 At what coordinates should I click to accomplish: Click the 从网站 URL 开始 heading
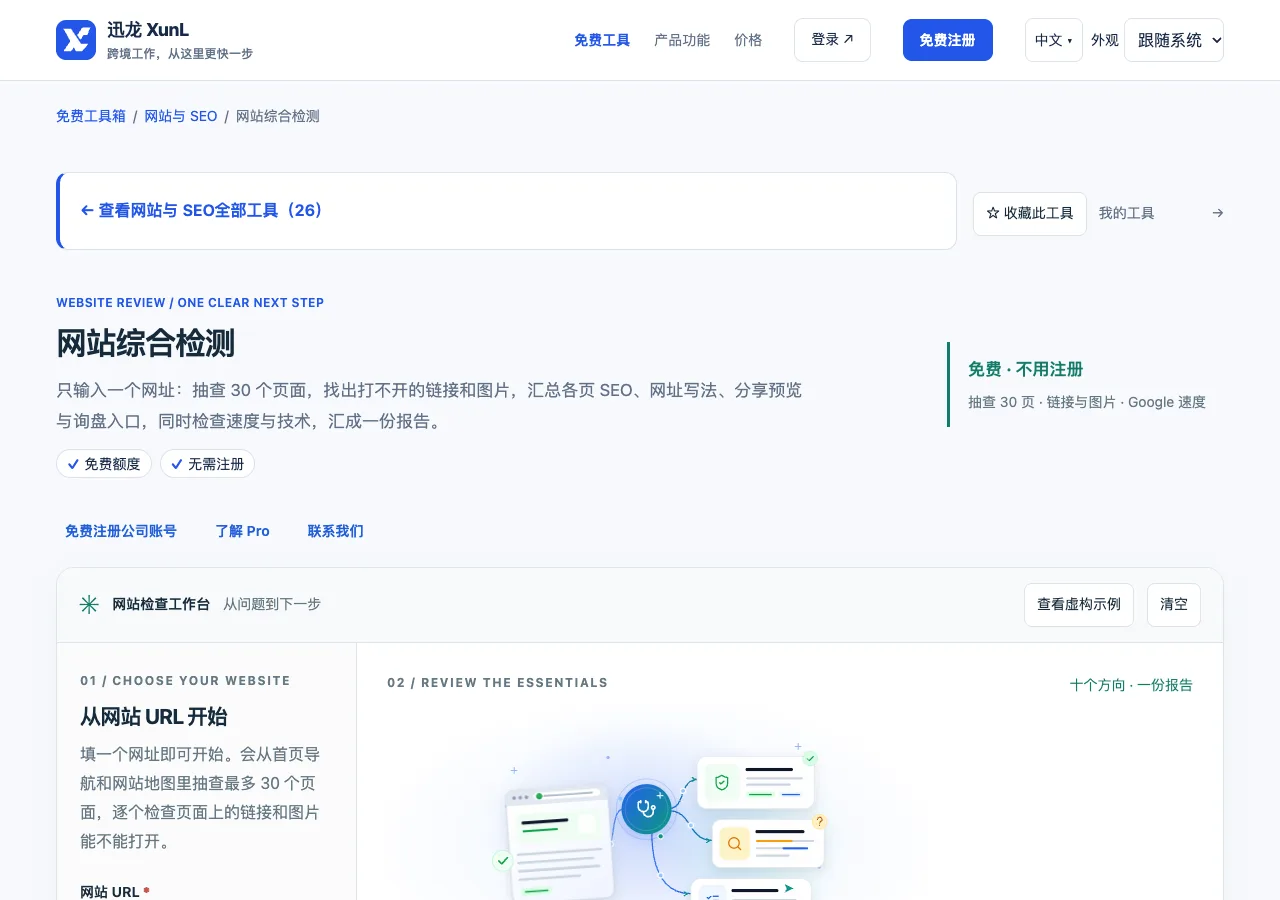tap(154, 716)
